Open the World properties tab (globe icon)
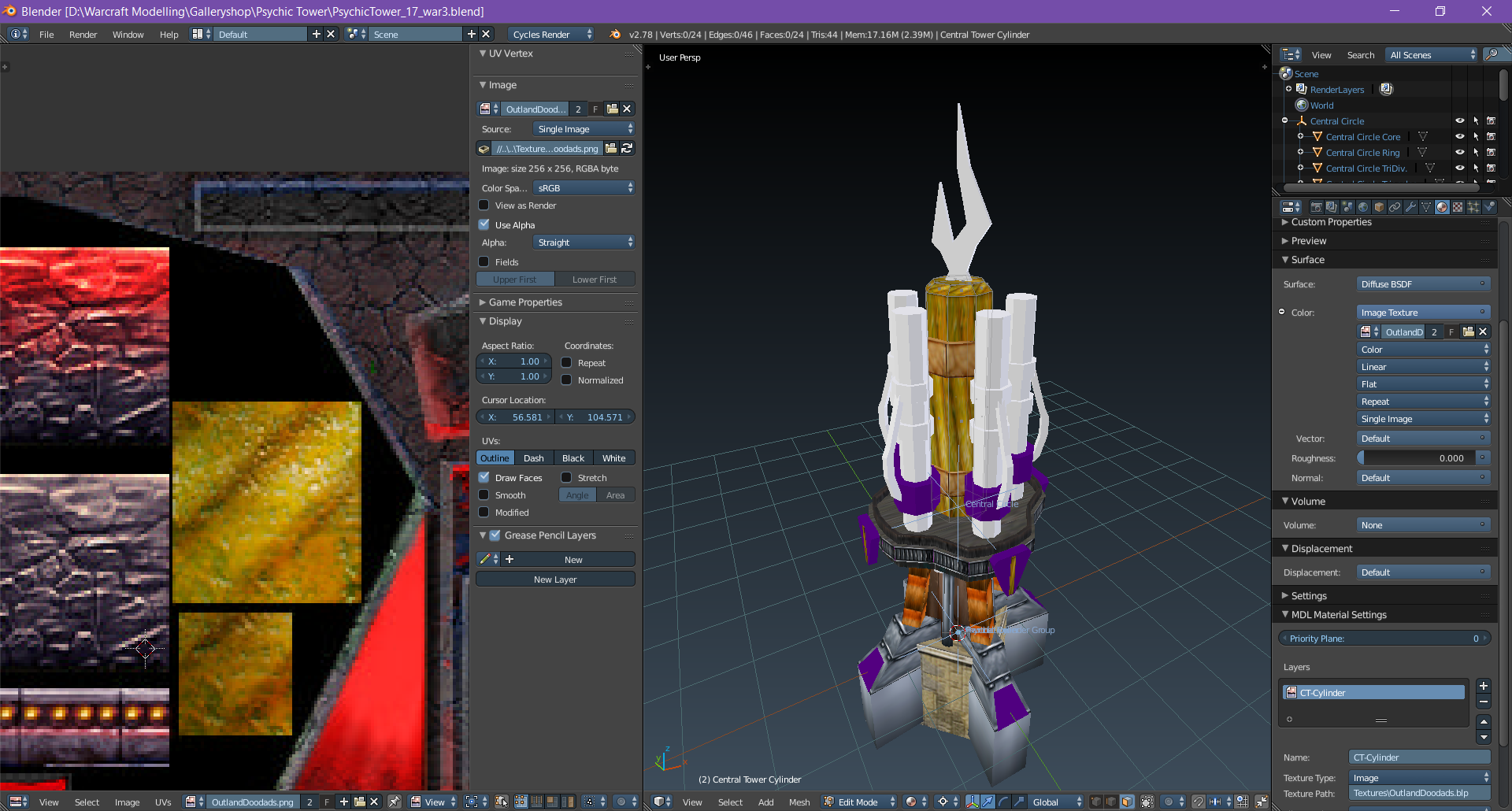 point(1363,207)
